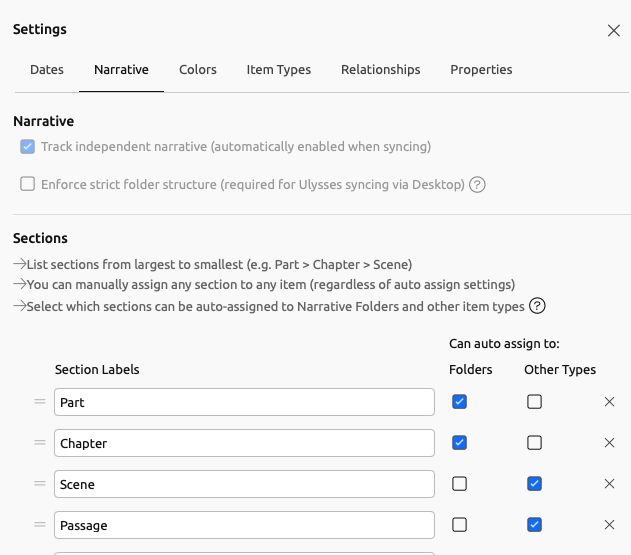Image resolution: width=631 pixels, height=555 pixels.
Task: Close the Settings dialog
Action: (x=614, y=31)
